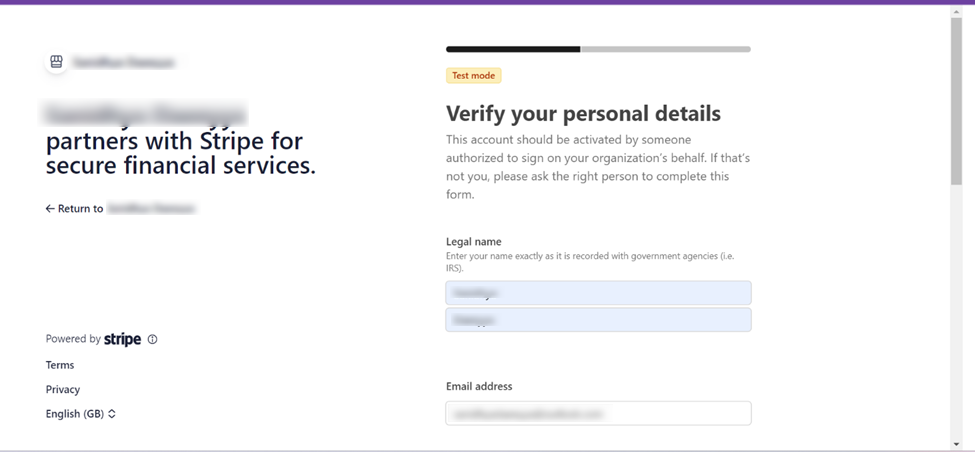This screenshot has width=975, height=452.
Task: Click the second Legal name input field
Action: 598,320
